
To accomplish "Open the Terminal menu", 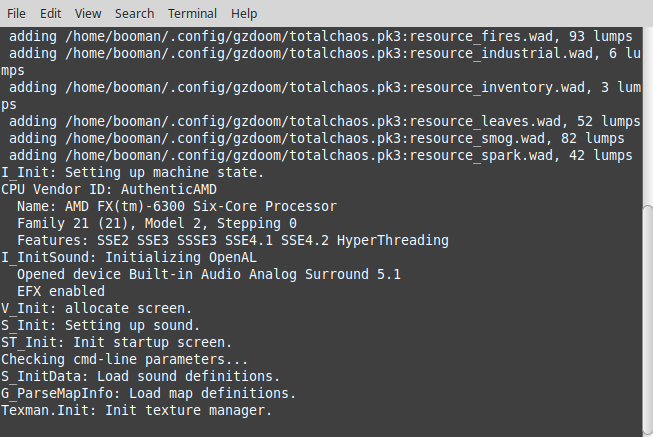I will tap(192, 14).
